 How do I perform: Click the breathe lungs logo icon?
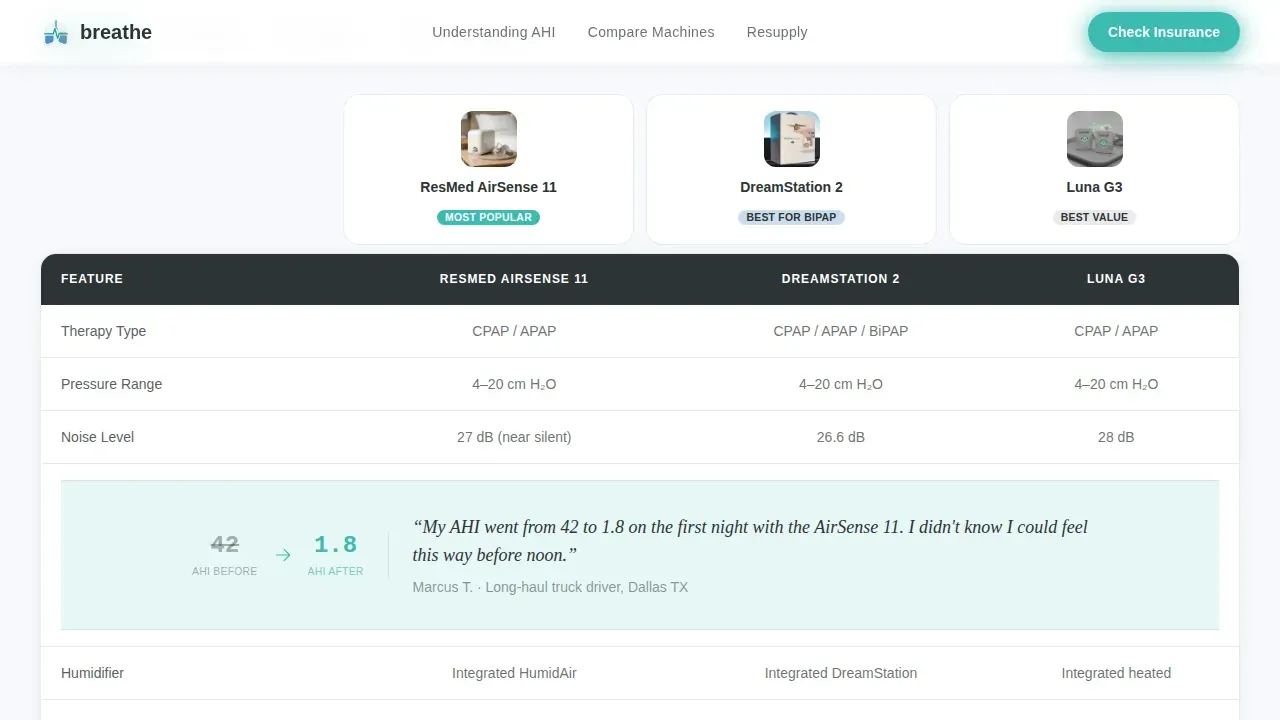point(56,32)
